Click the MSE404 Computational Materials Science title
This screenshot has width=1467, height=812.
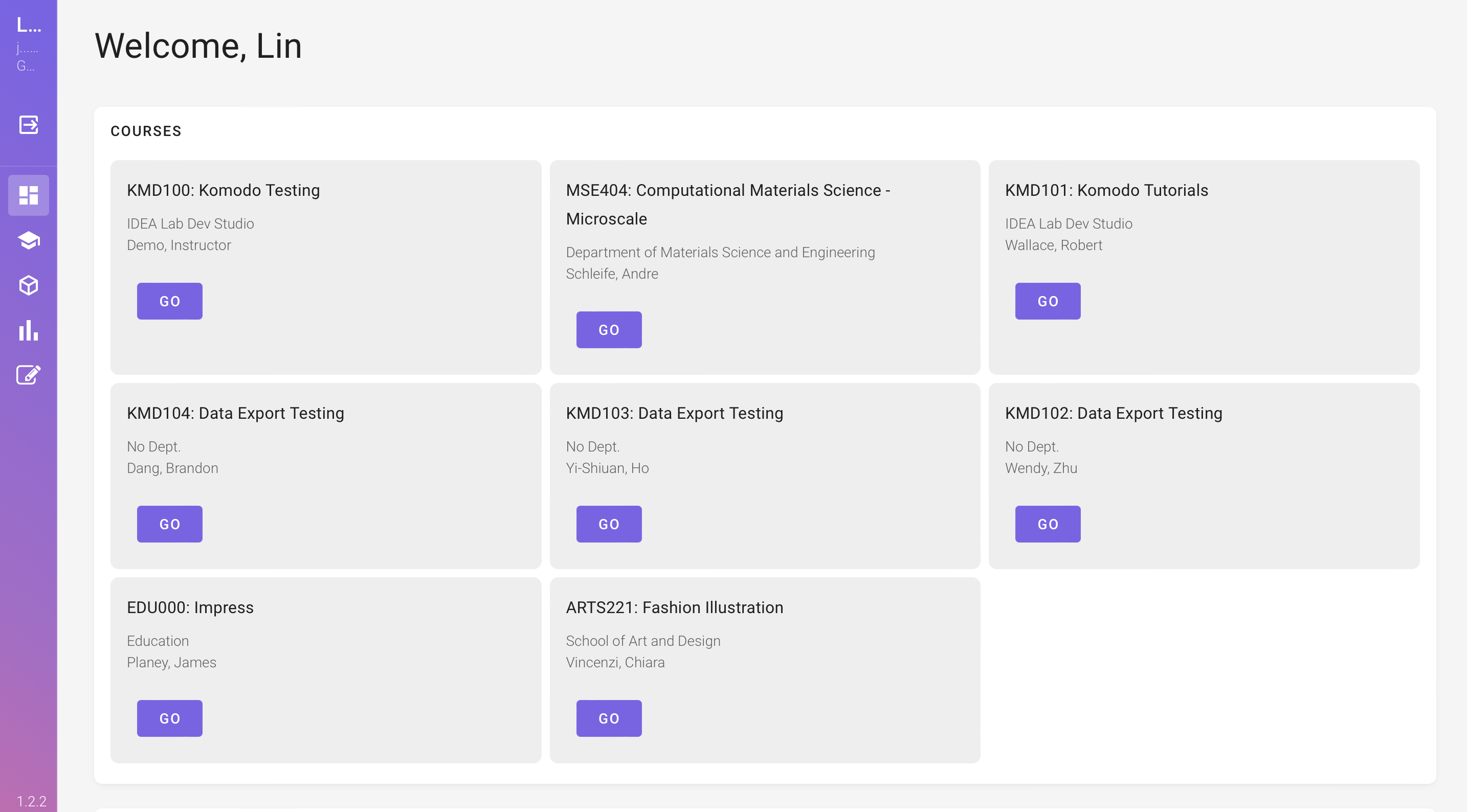pos(728,205)
